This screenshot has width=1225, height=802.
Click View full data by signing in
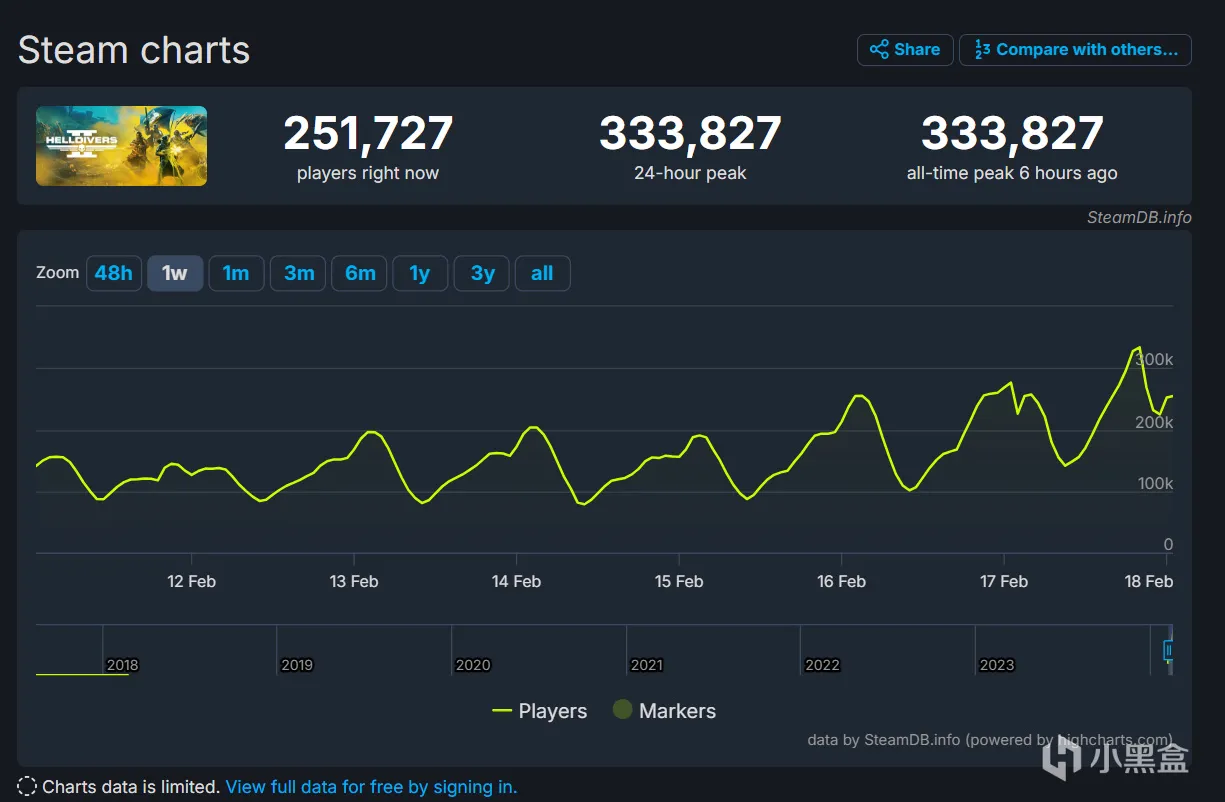point(371,787)
